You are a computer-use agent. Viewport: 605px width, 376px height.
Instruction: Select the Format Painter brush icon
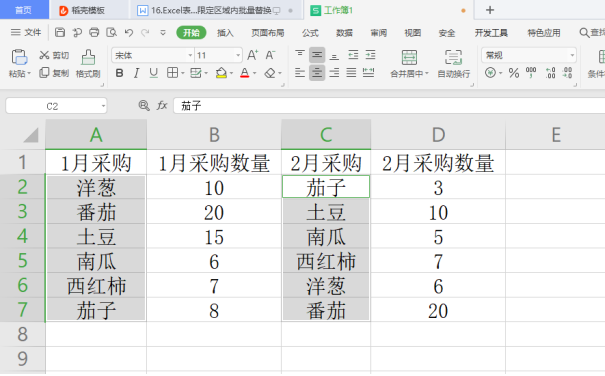pyautogui.click(x=88, y=57)
